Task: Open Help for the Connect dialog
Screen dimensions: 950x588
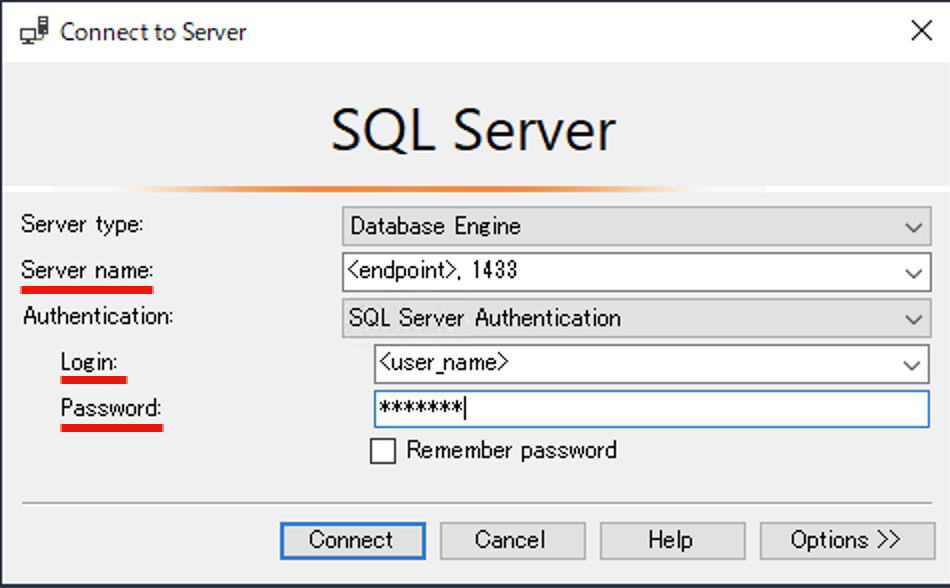Action: (x=672, y=540)
